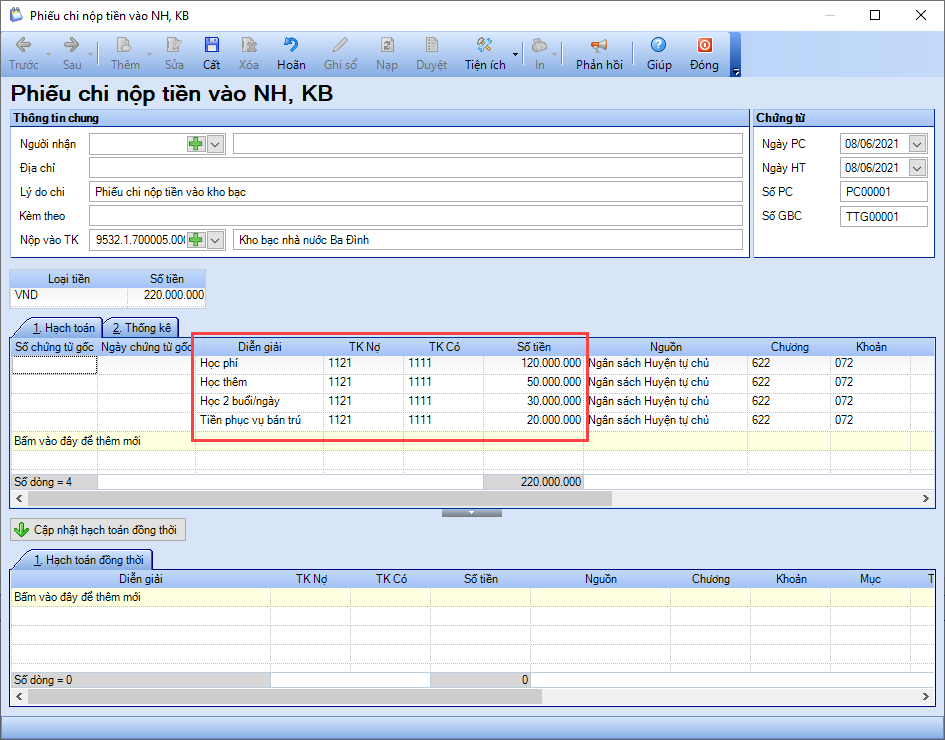The image size is (945, 740).
Task: Collapse panel using the splitter arrow handle
Action: (472, 513)
